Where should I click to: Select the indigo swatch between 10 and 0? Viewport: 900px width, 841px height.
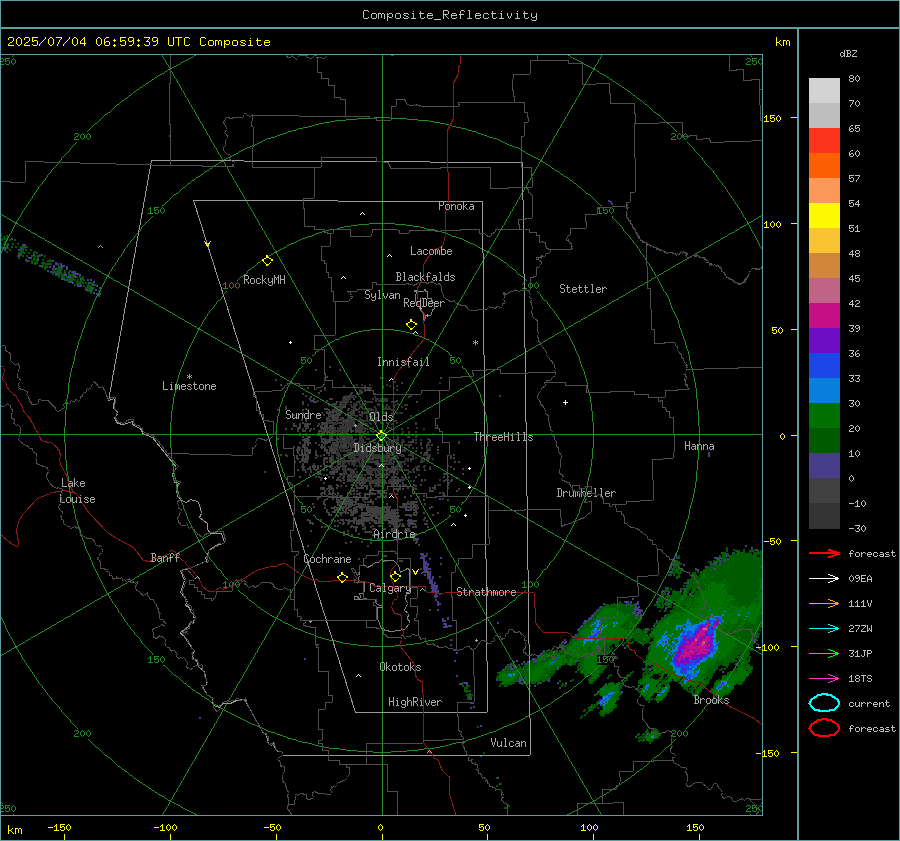824,466
